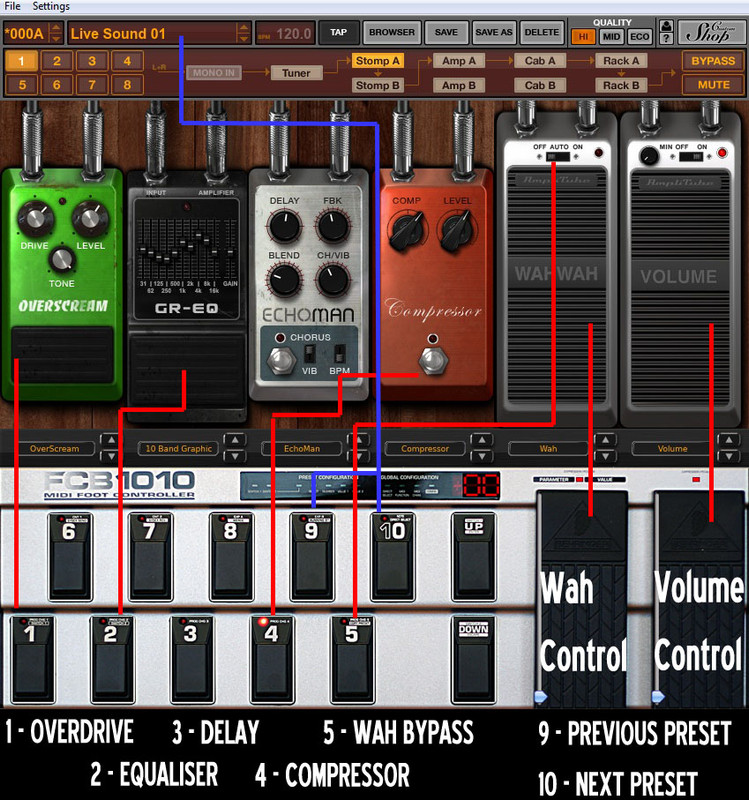
Task: Toggle the MONO IN input button
Action: (214, 73)
